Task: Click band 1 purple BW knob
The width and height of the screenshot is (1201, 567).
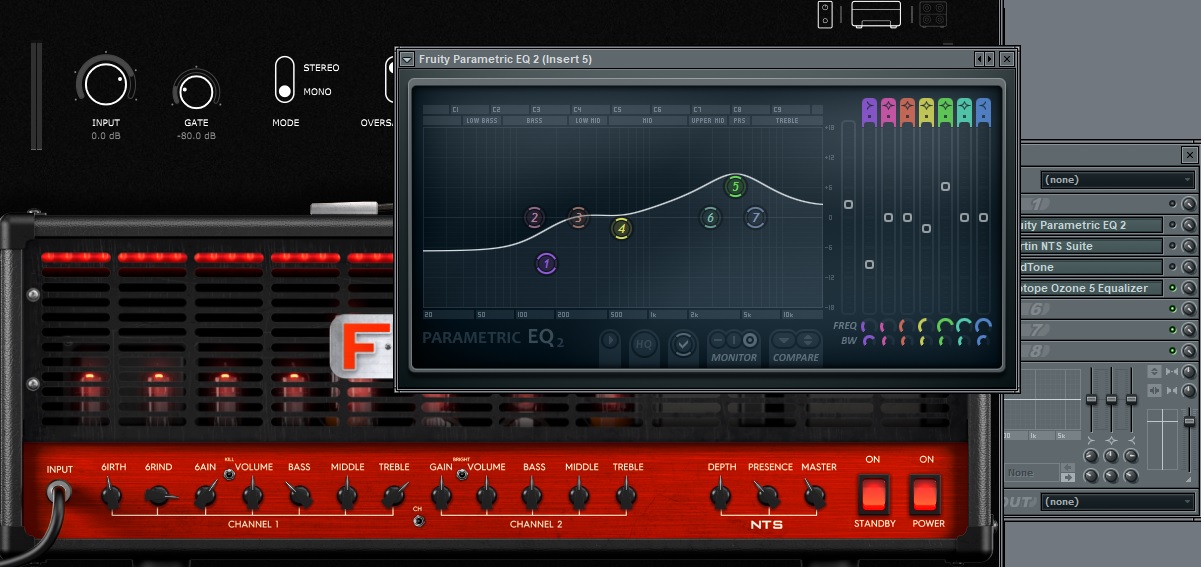Action: [x=869, y=341]
